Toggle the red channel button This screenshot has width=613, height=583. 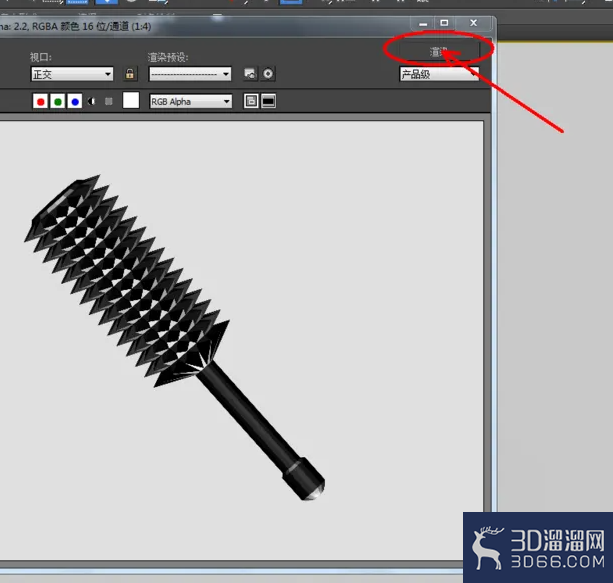[x=40, y=102]
